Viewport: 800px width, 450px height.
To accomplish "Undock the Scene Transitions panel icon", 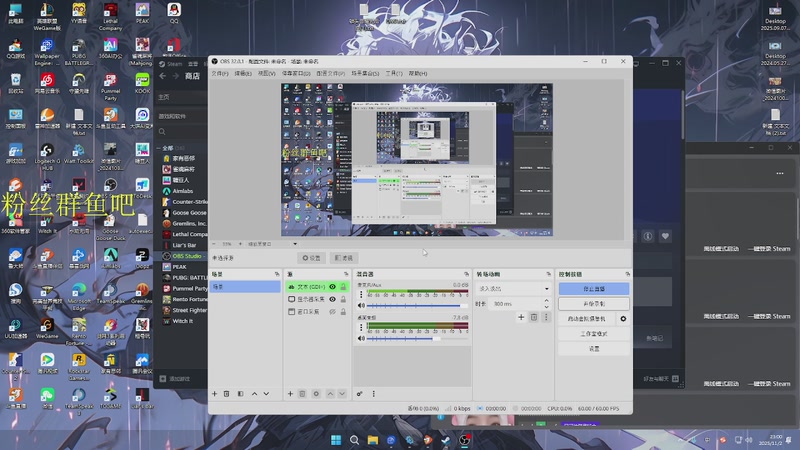I will click(548, 274).
